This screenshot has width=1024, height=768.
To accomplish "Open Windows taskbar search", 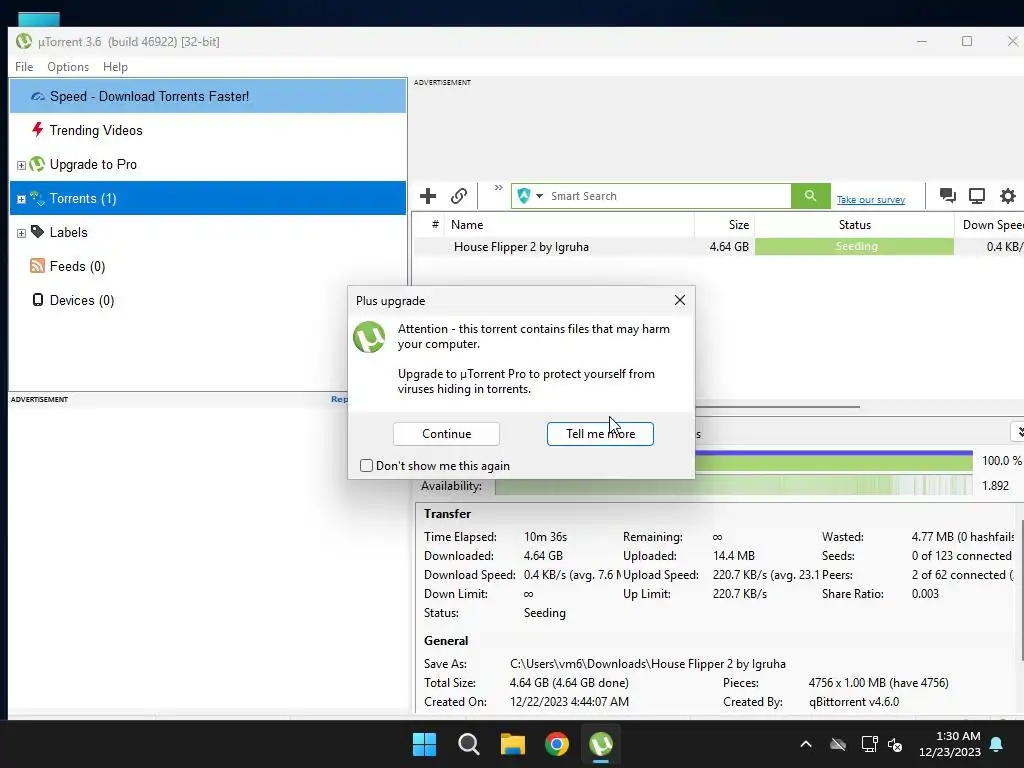I will click(469, 744).
